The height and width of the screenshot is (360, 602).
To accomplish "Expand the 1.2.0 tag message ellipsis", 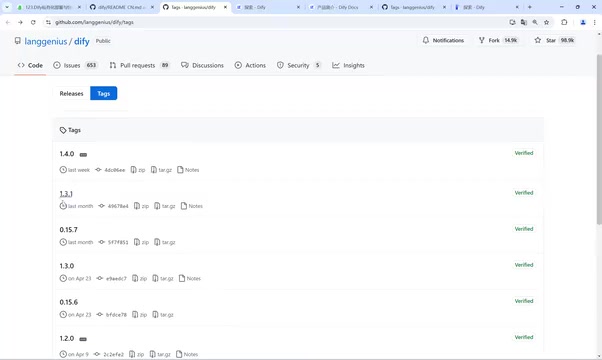I will tap(83, 339).
